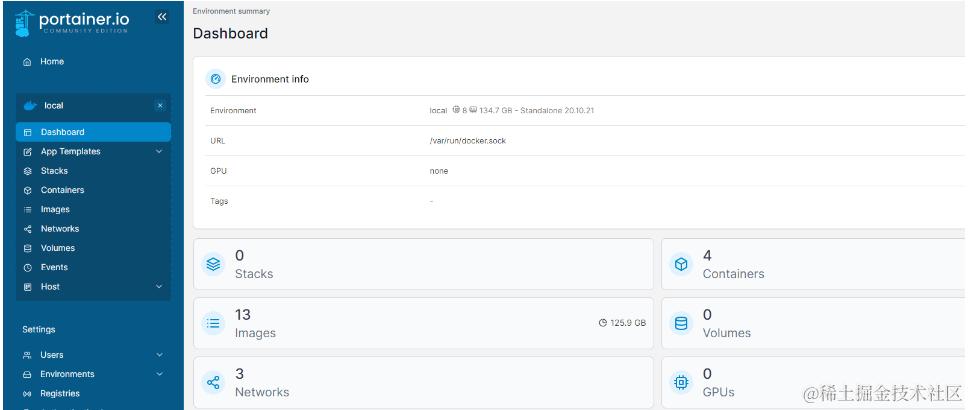Expand the Users submenu chevron
The height and width of the screenshot is (410, 969).
[x=159, y=355]
